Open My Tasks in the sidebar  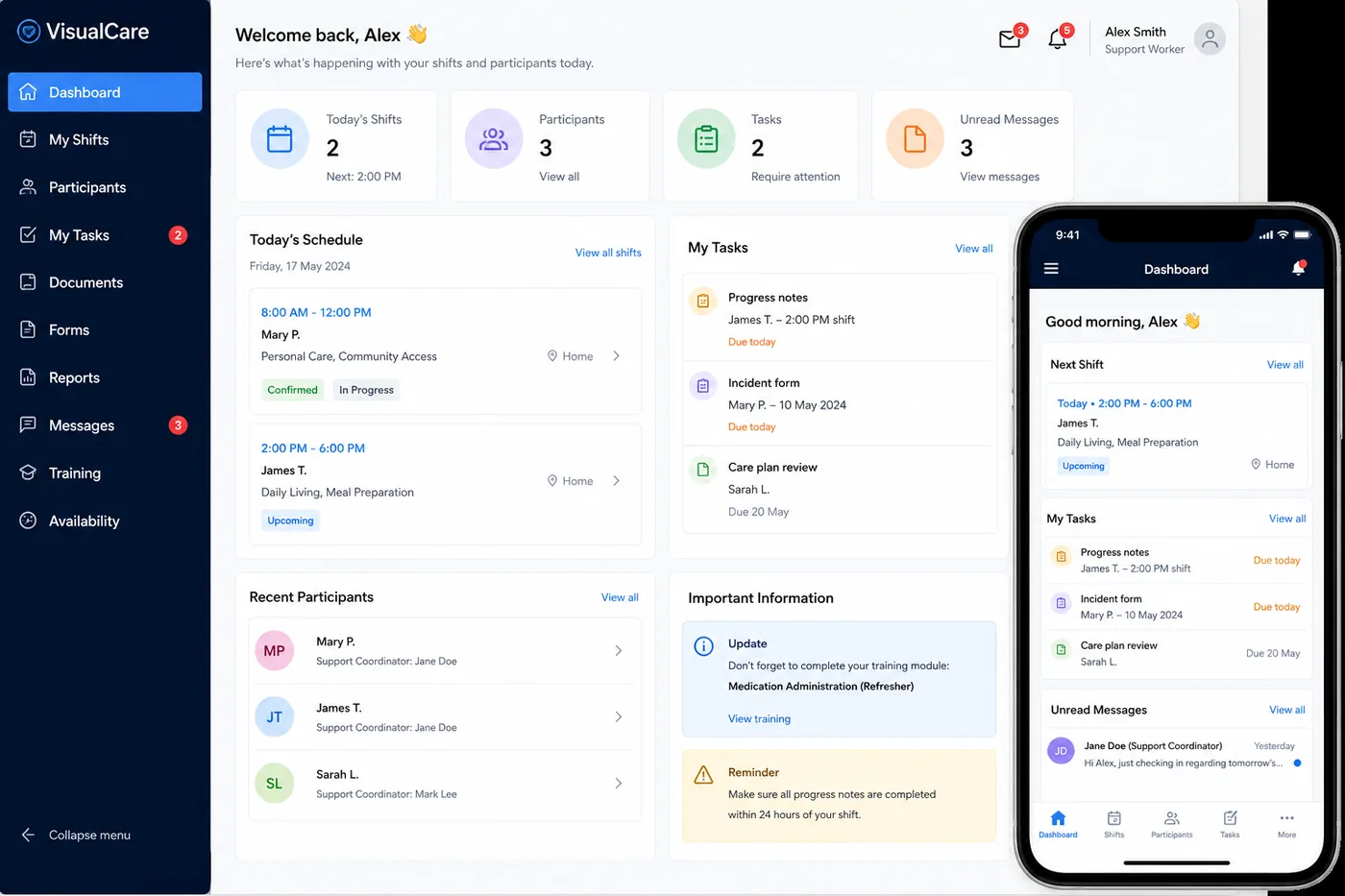105,235
